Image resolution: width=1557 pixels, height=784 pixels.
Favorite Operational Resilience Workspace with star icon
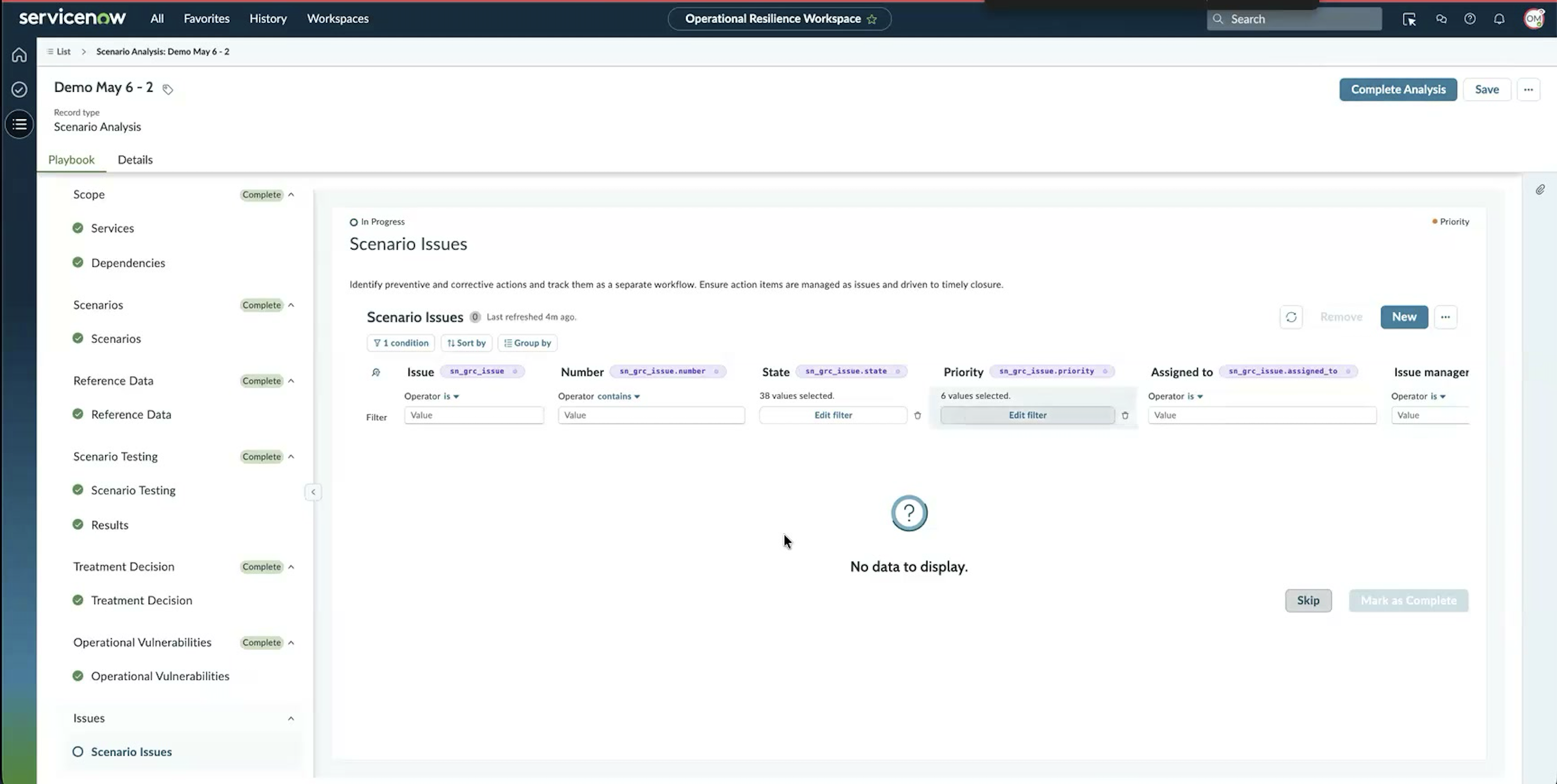click(x=871, y=19)
